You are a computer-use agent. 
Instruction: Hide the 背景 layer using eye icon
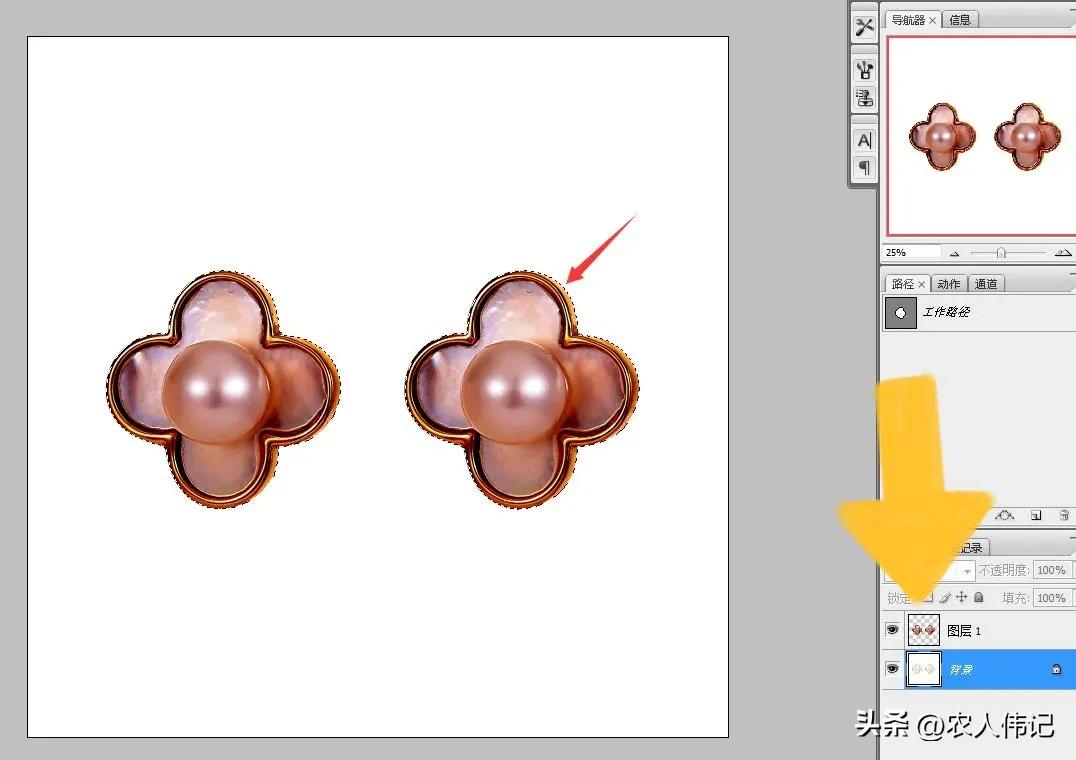(893, 669)
